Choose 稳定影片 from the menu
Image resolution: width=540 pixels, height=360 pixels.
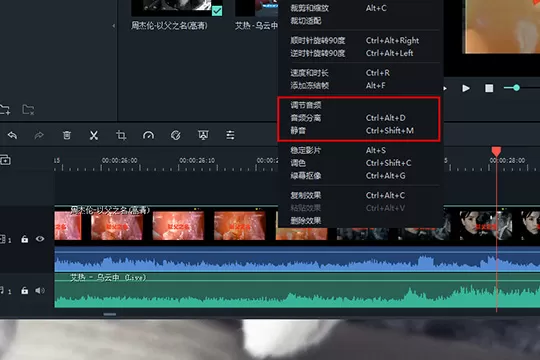306,150
